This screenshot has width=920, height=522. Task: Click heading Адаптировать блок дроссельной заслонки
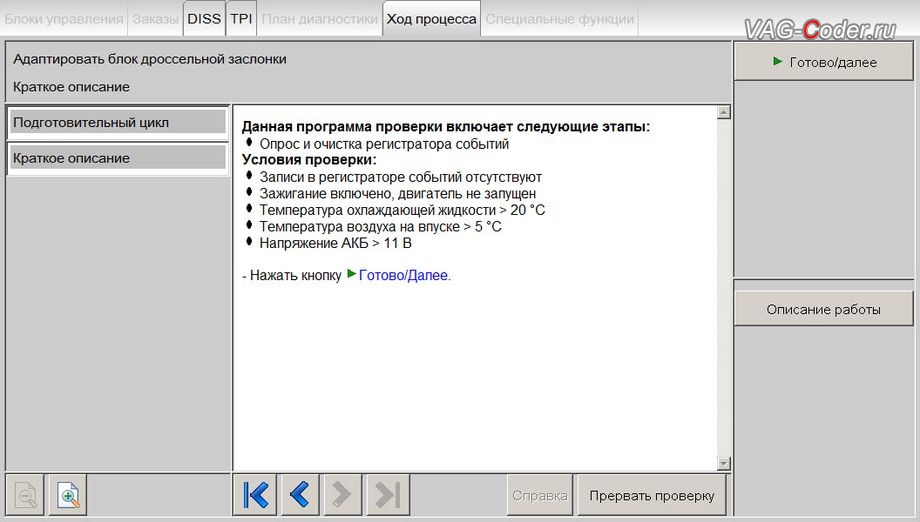[150, 59]
